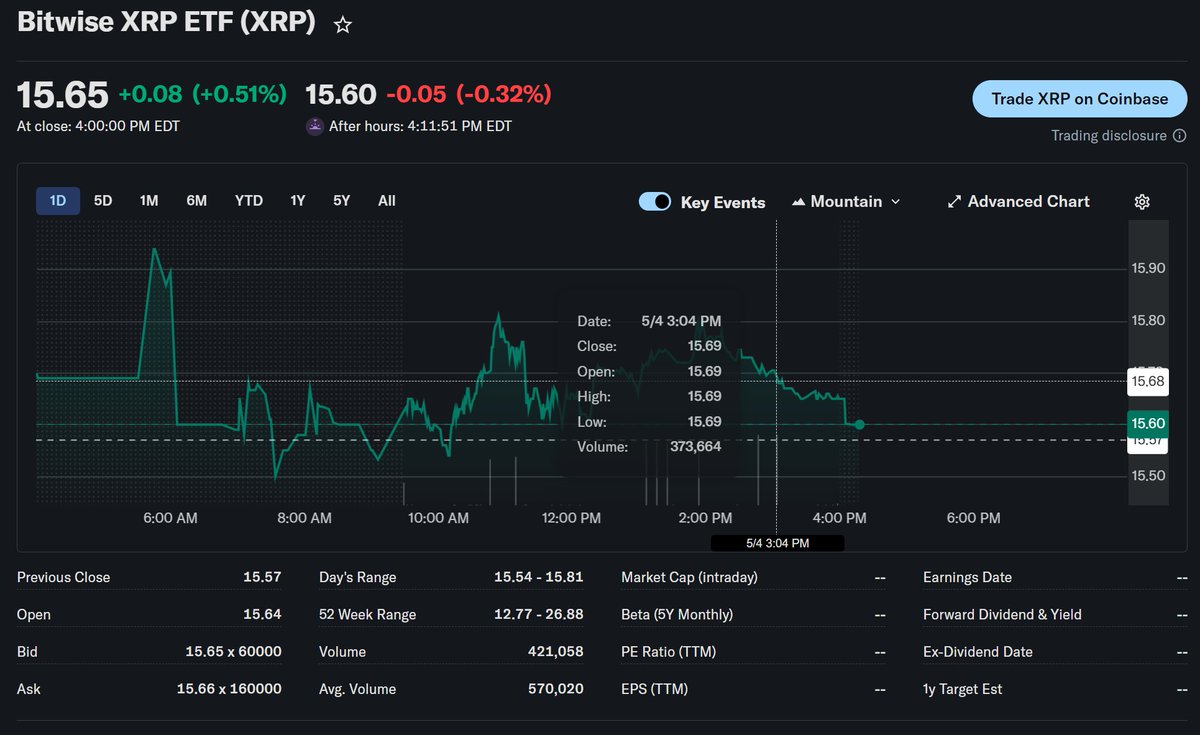
Task: Click the Bid value 15.65 x 60000
Action: point(233,651)
